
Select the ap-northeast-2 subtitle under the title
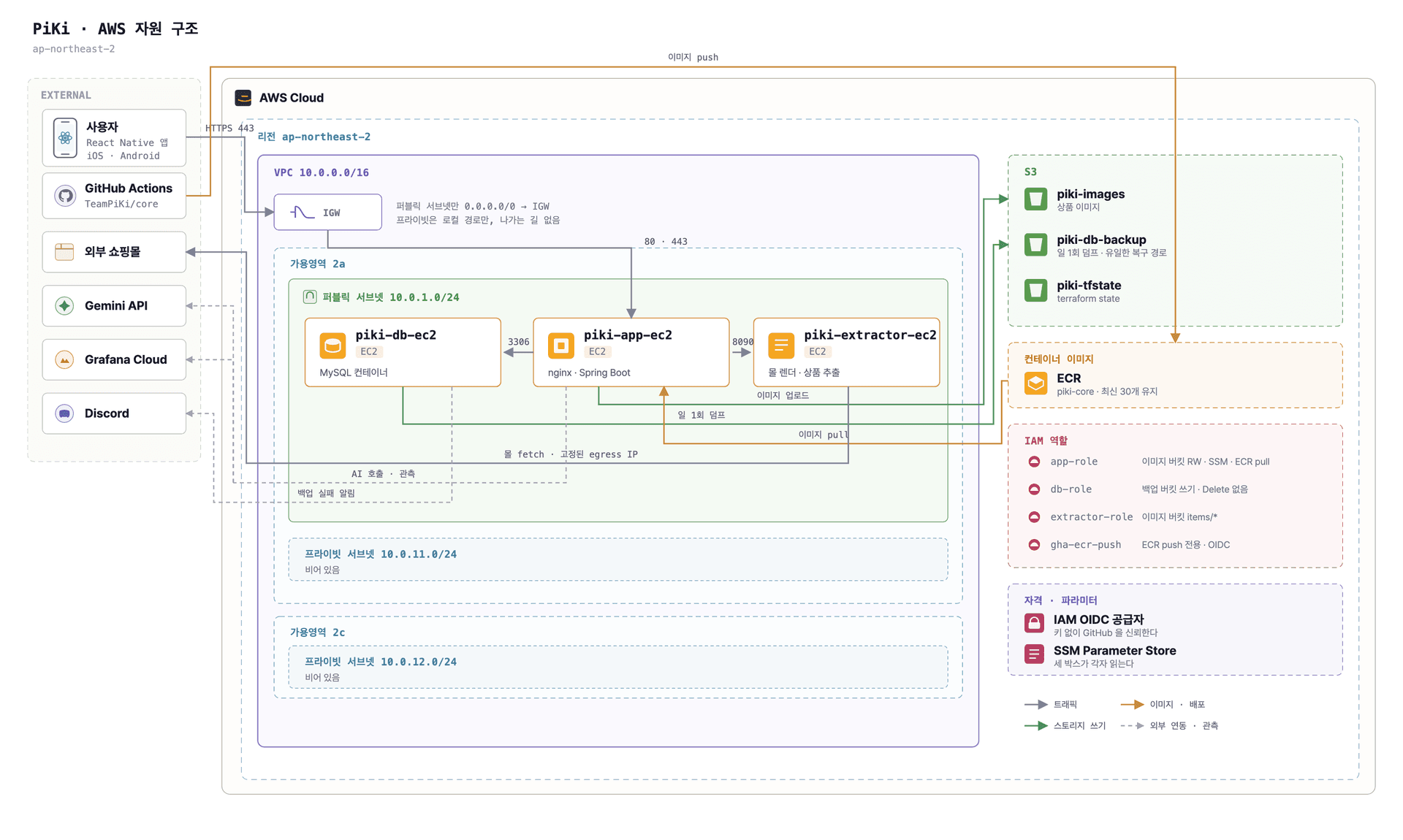(74, 49)
